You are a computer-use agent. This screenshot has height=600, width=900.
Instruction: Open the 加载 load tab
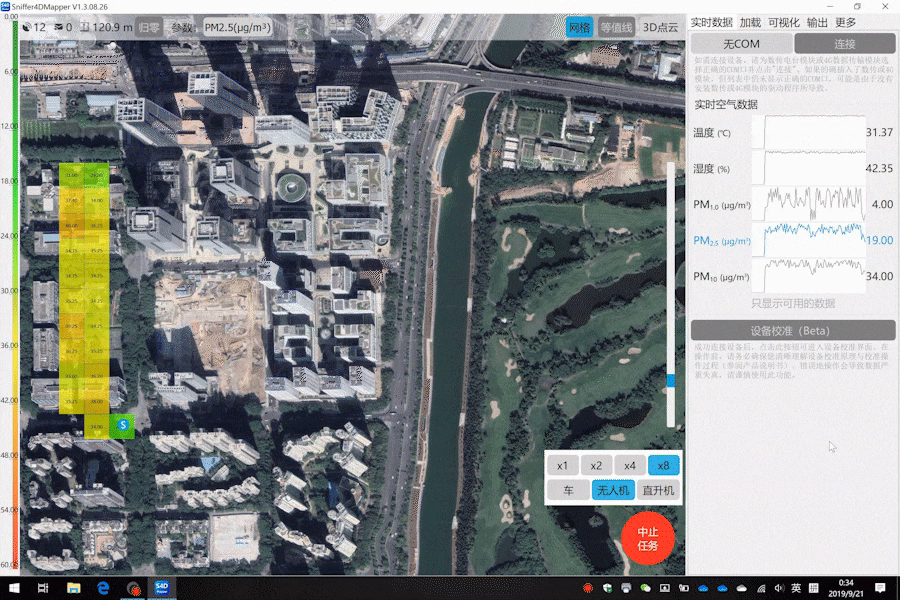[750, 22]
